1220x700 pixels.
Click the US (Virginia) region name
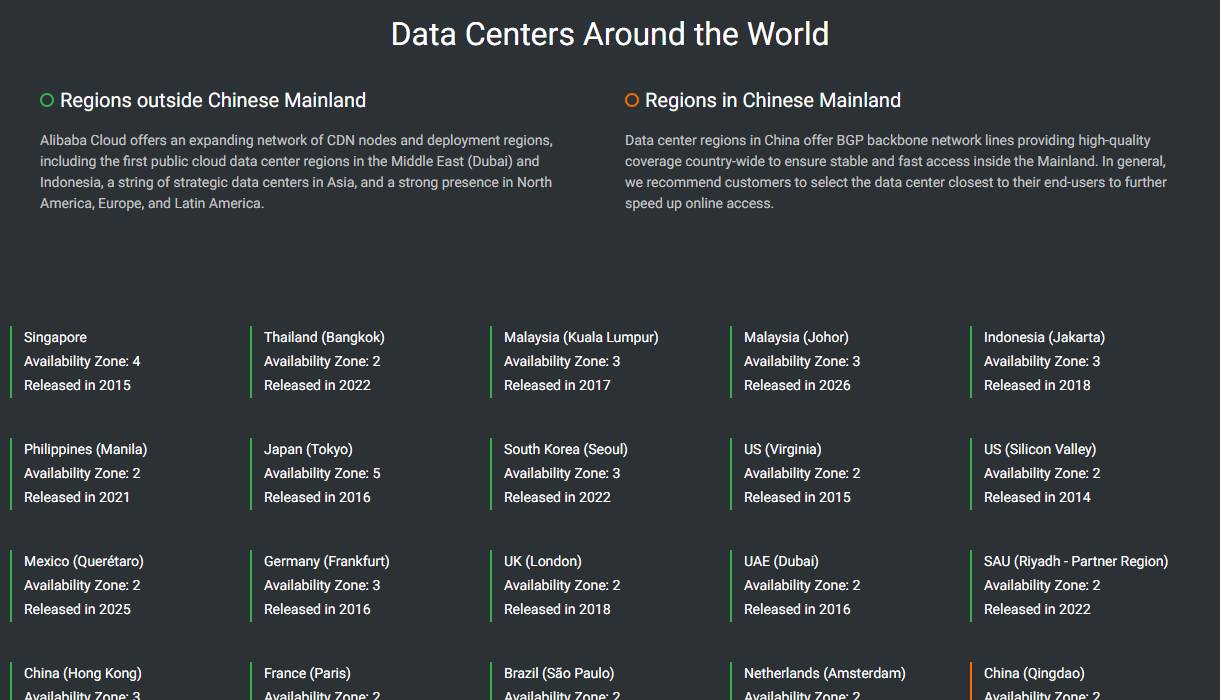click(783, 449)
